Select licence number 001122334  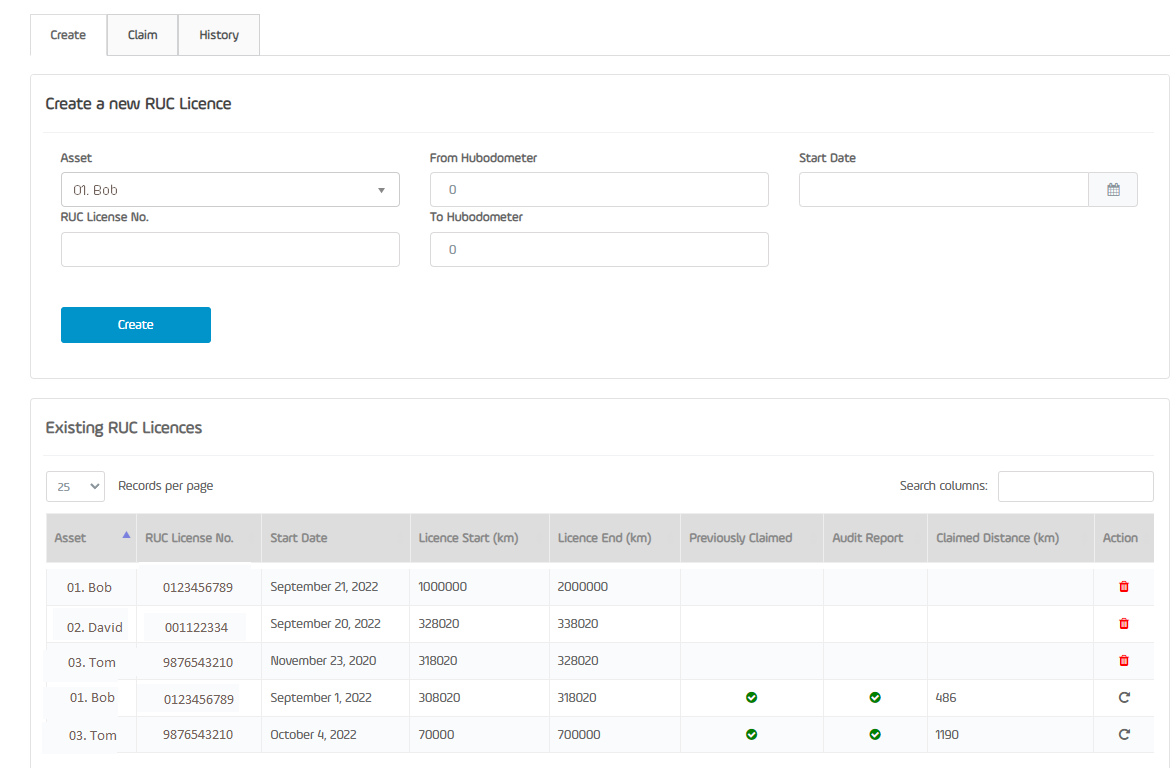point(197,627)
